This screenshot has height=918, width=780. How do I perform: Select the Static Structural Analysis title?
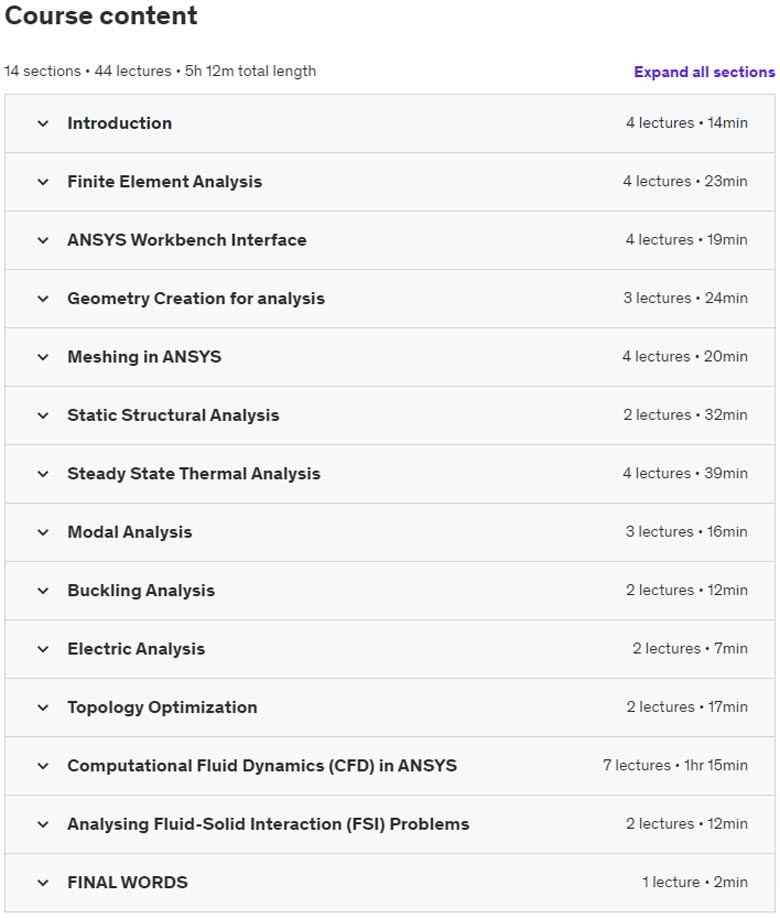click(x=173, y=415)
